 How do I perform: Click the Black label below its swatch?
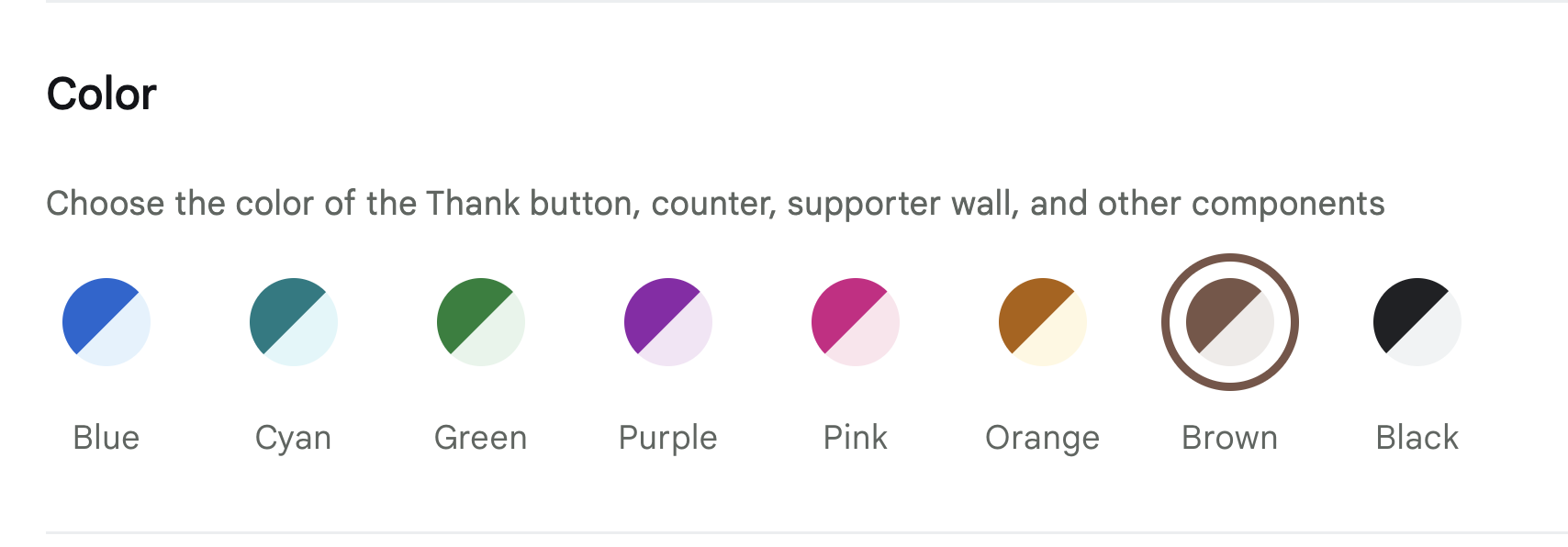pos(1417,437)
